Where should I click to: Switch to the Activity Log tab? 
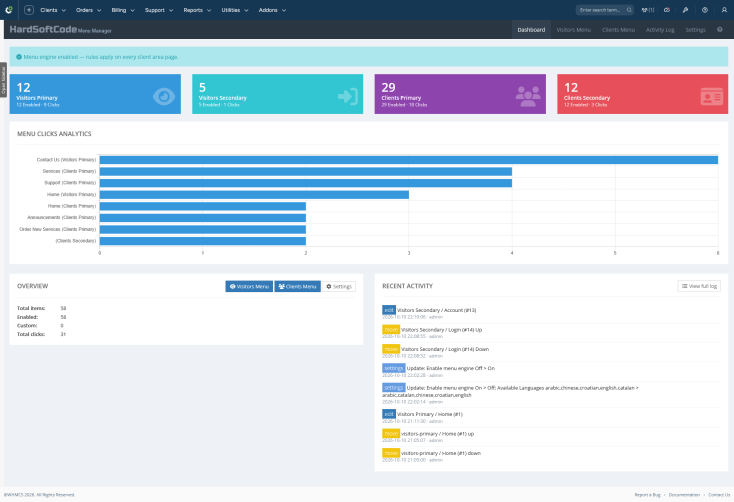pos(660,30)
